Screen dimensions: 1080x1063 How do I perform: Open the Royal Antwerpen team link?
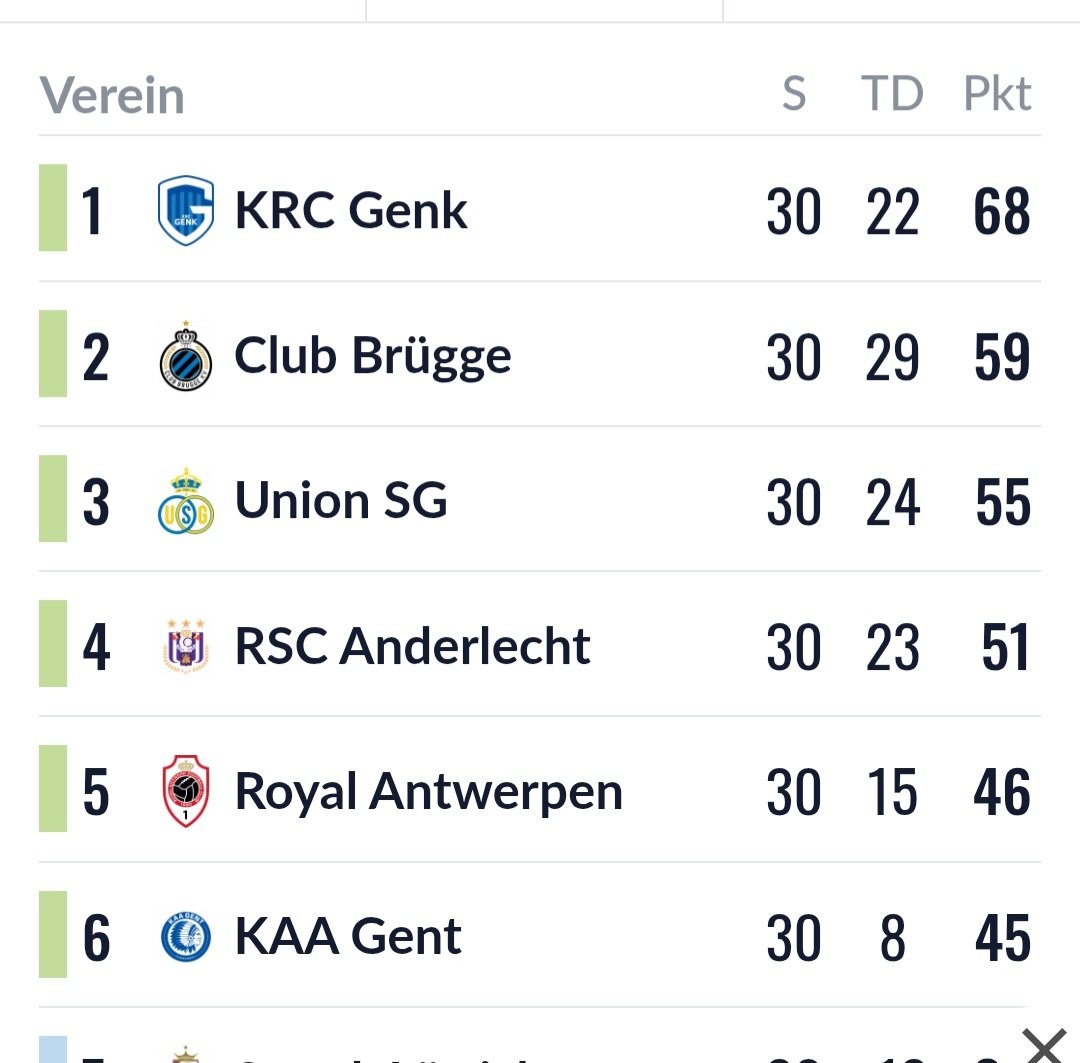point(428,792)
